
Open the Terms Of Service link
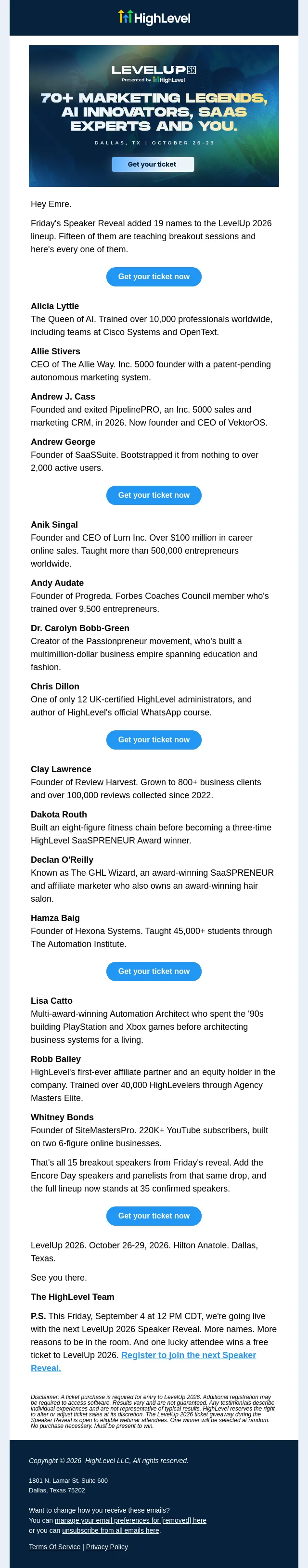point(54,1547)
